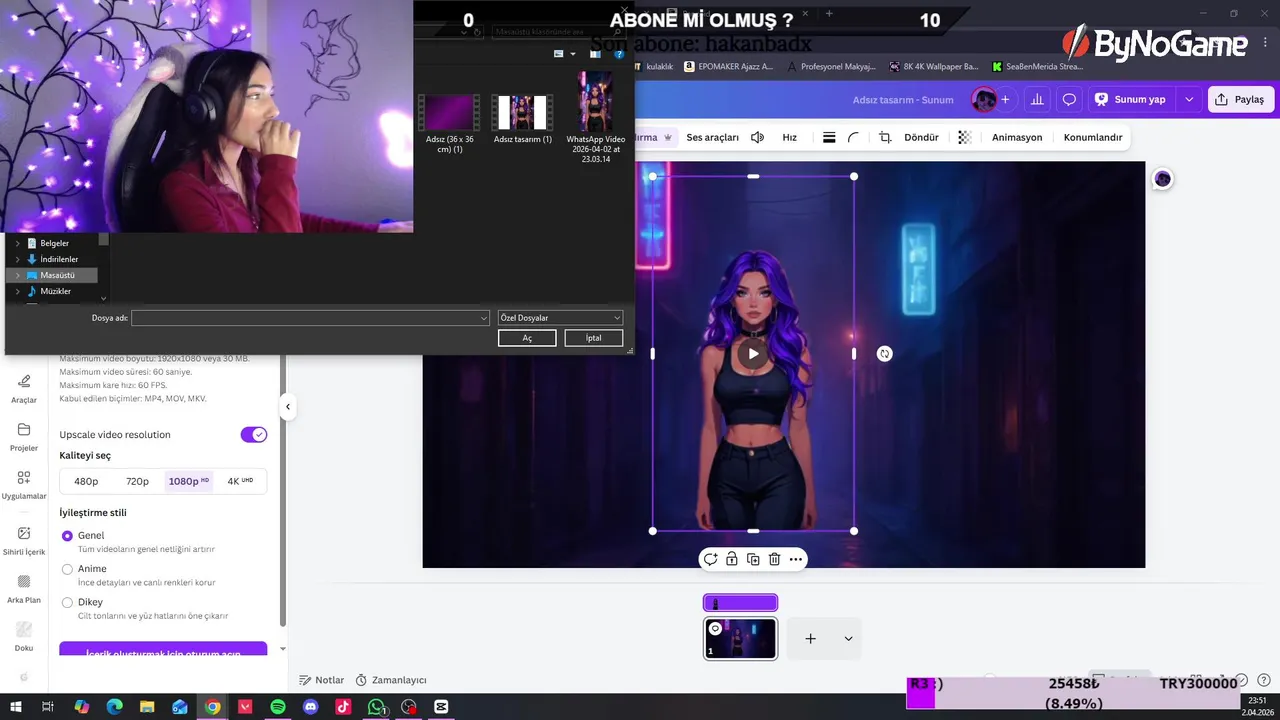Screen dimensions: 1280x720
Task: Delete selected element with trash icon
Action: (x=774, y=559)
